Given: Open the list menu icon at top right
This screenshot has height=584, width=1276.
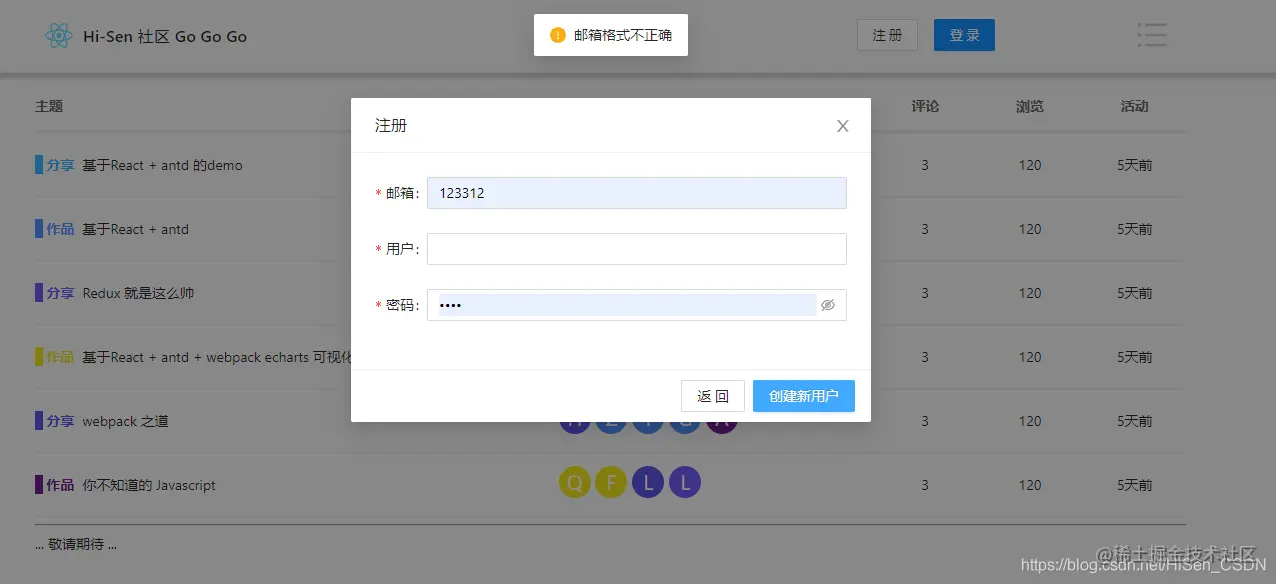Looking at the screenshot, I should 1151,34.
